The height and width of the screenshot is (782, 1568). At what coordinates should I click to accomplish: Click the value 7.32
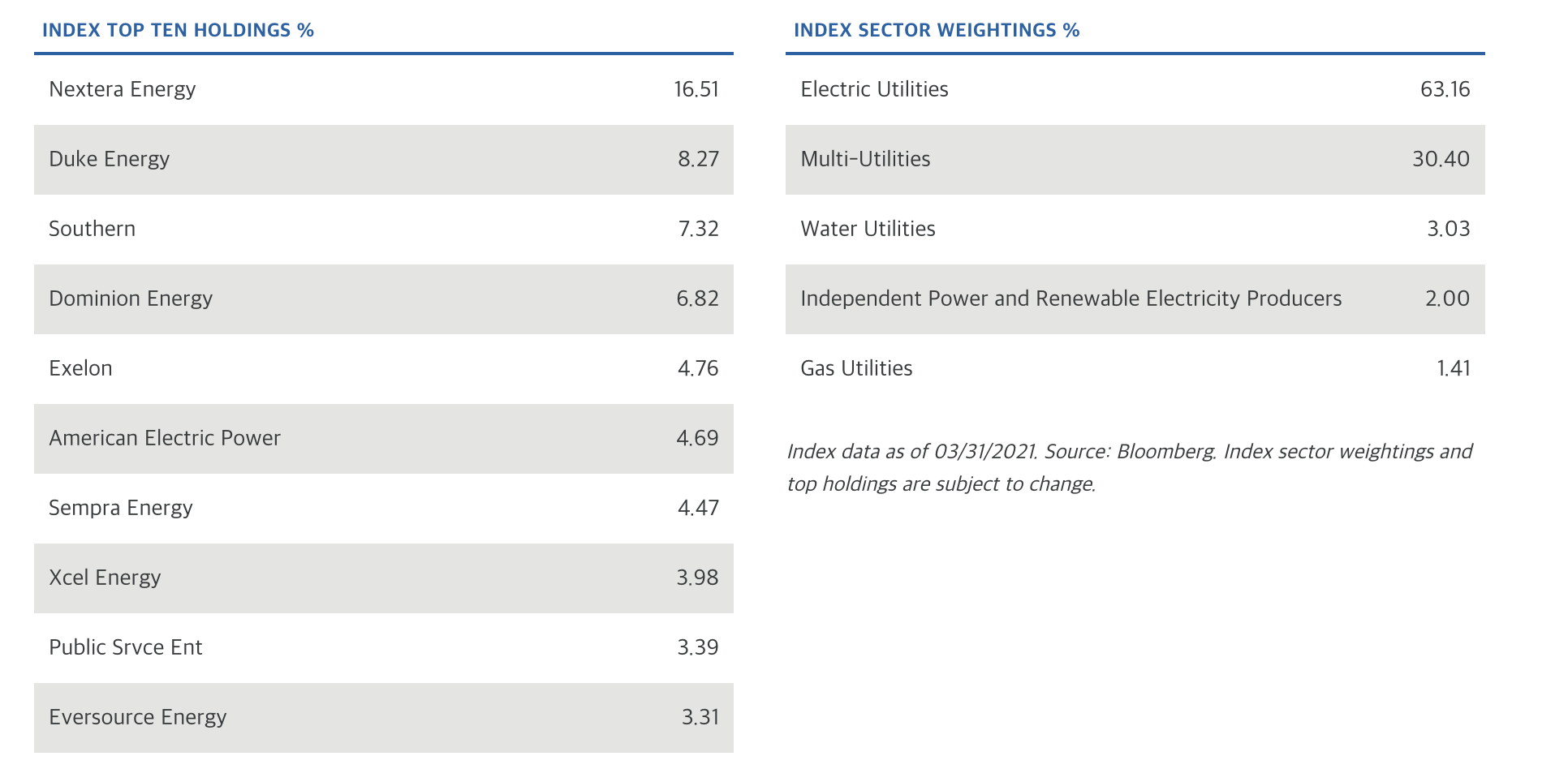point(699,229)
